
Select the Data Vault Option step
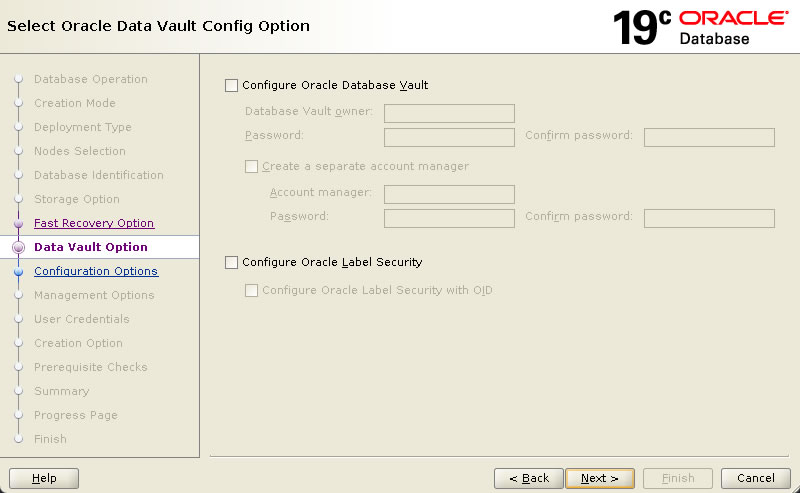tap(91, 247)
